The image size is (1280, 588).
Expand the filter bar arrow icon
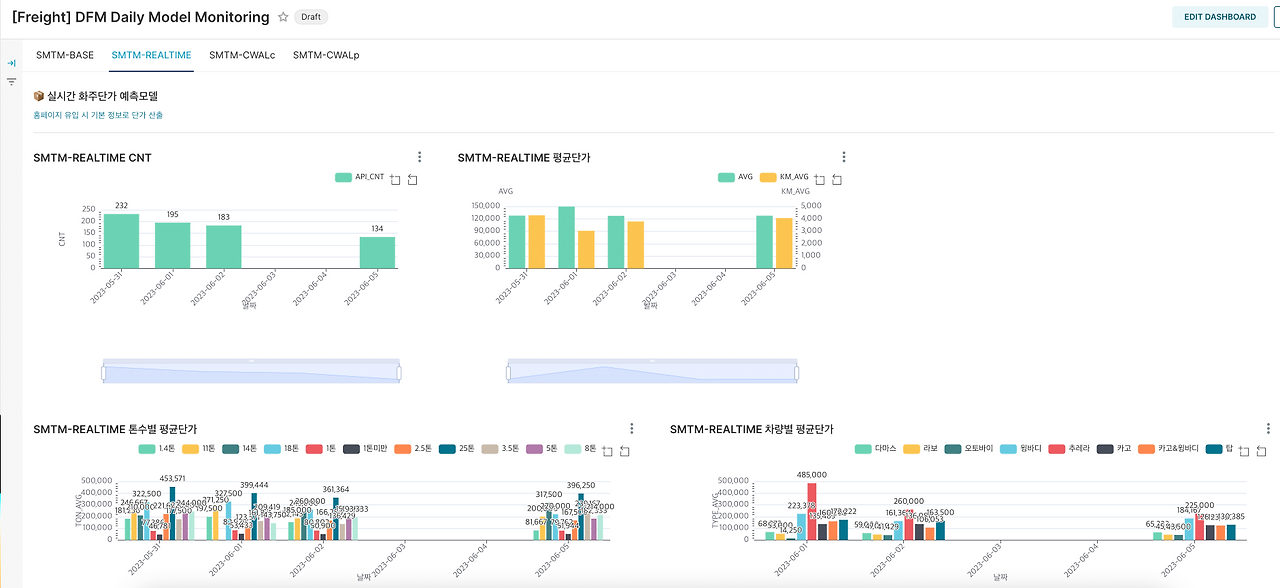tap(12, 63)
